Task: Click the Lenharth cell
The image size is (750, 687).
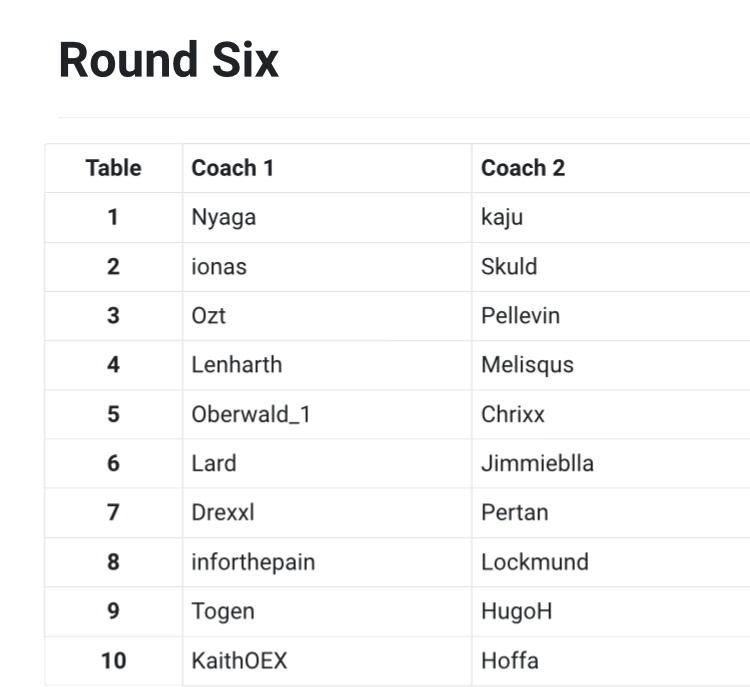Action: click(x=236, y=365)
